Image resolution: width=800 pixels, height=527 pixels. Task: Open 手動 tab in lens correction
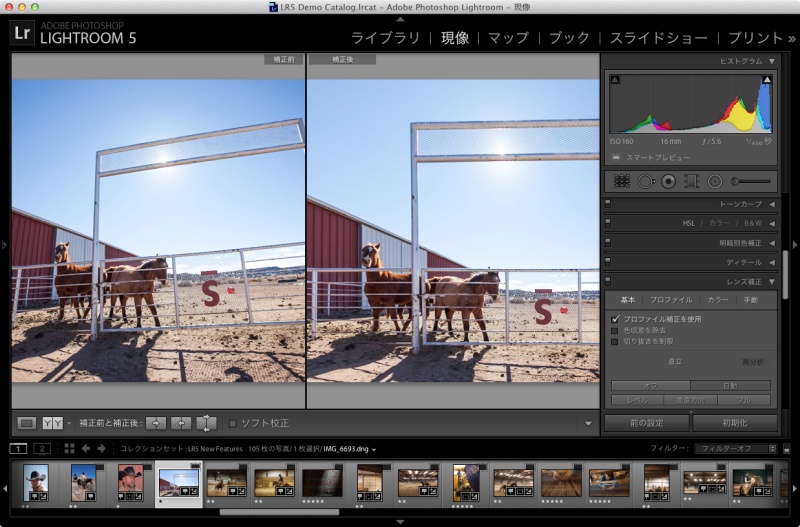coord(751,300)
